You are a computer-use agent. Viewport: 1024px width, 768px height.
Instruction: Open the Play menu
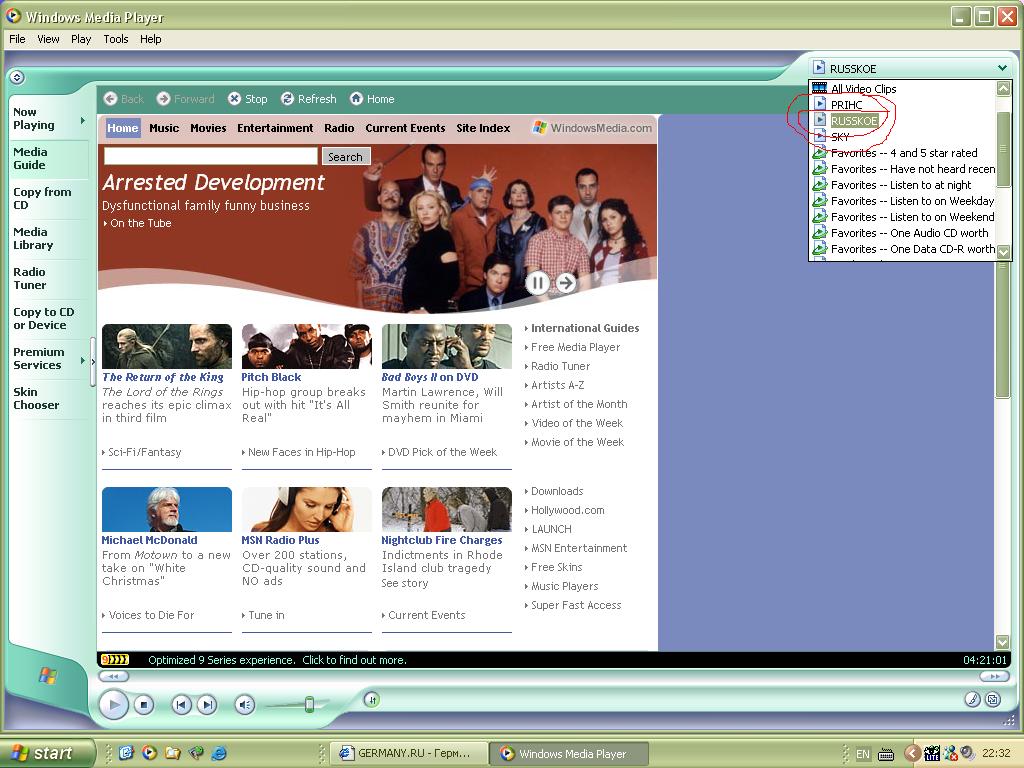click(x=81, y=39)
